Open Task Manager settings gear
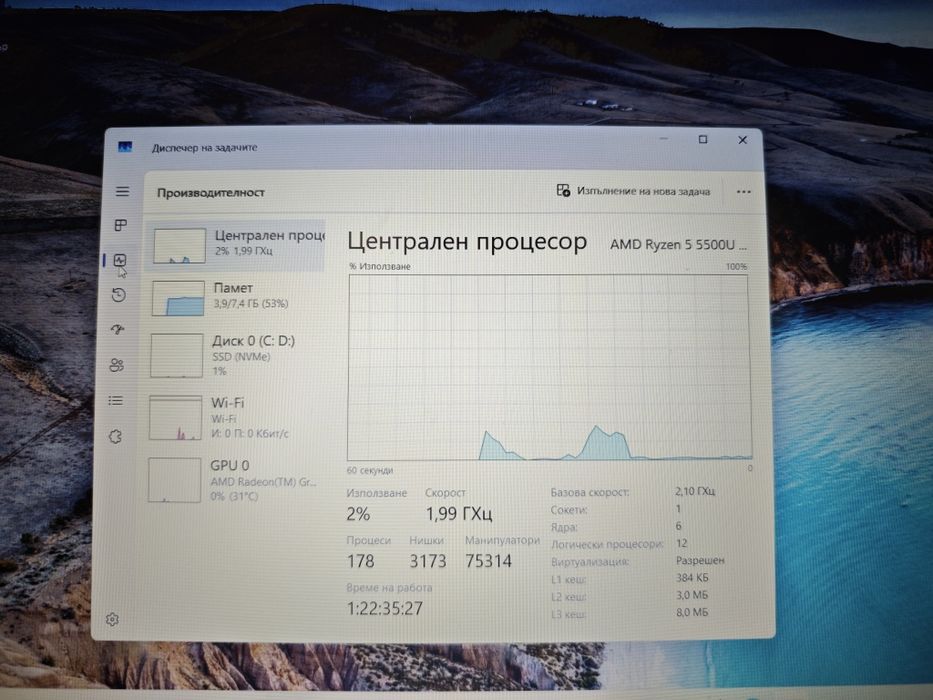 112,620
